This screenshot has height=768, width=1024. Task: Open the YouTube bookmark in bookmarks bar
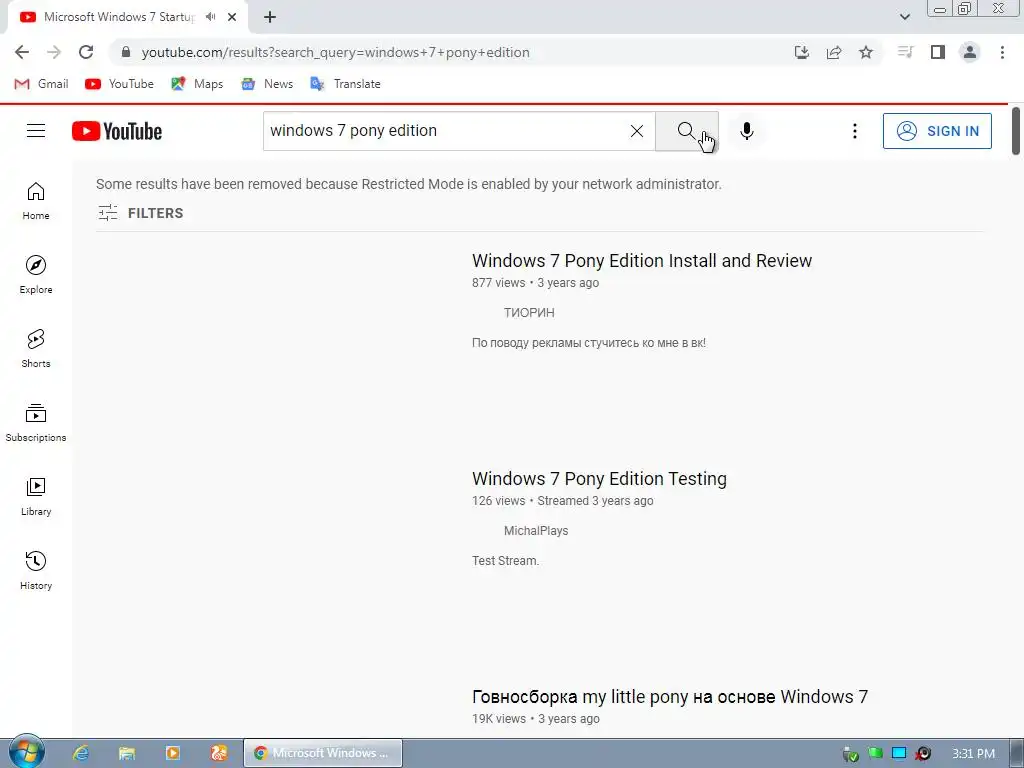[120, 84]
